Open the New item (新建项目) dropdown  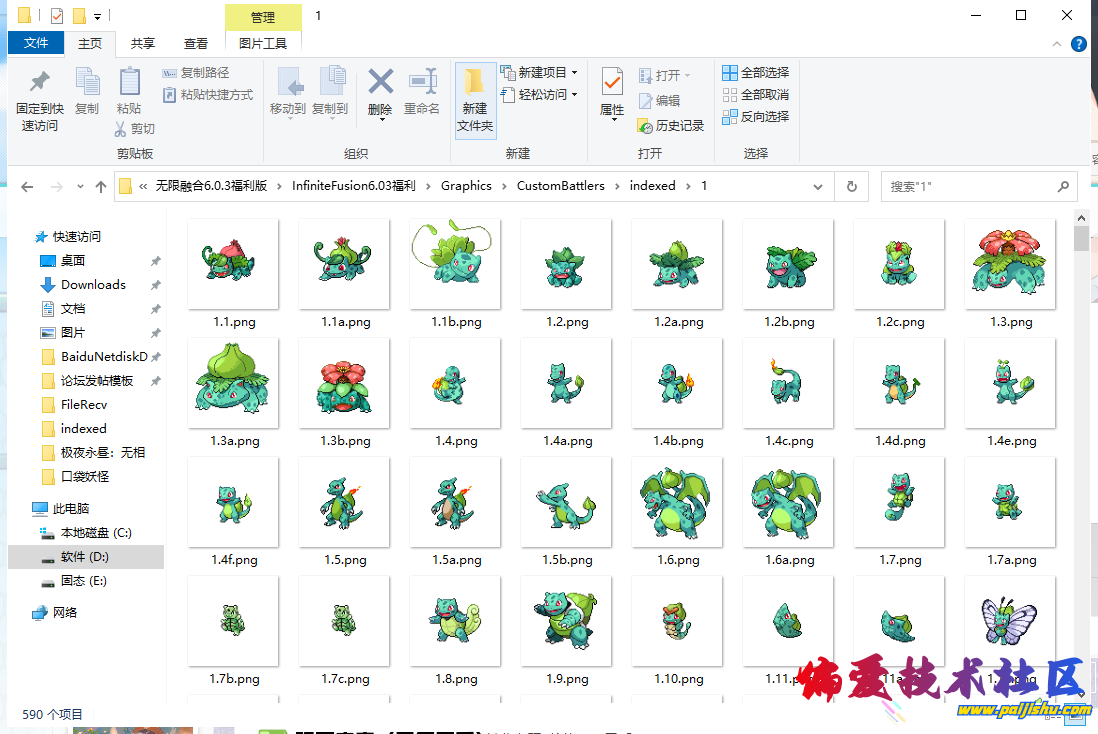538,73
